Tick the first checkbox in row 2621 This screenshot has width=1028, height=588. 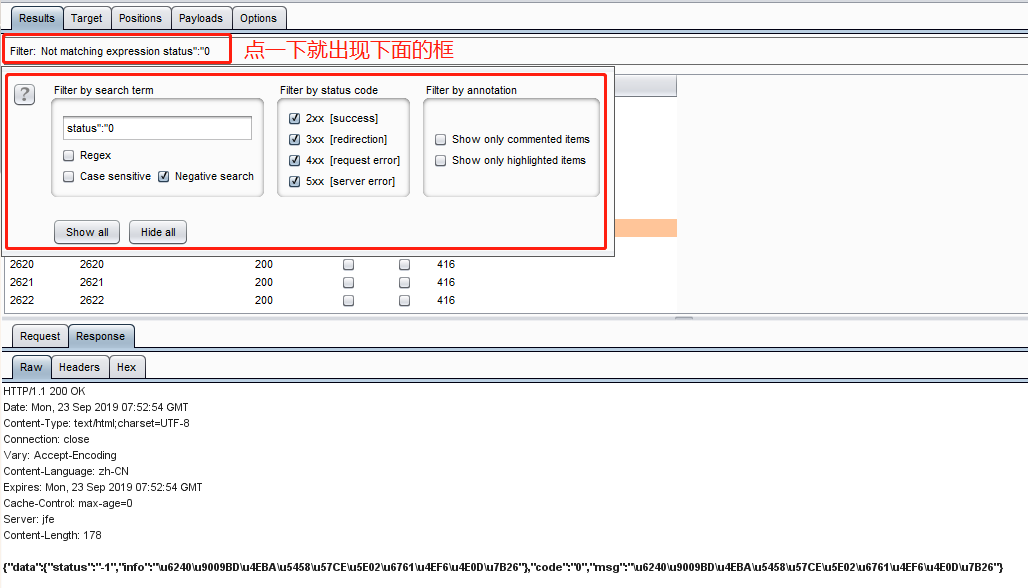tap(349, 283)
